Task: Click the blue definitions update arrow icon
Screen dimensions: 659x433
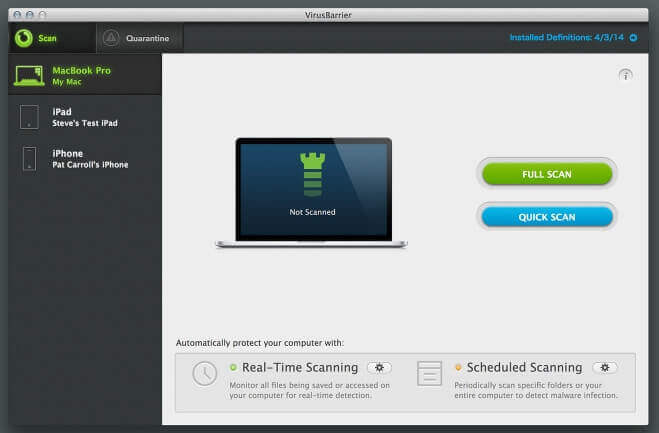Action: pyautogui.click(x=633, y=38)
